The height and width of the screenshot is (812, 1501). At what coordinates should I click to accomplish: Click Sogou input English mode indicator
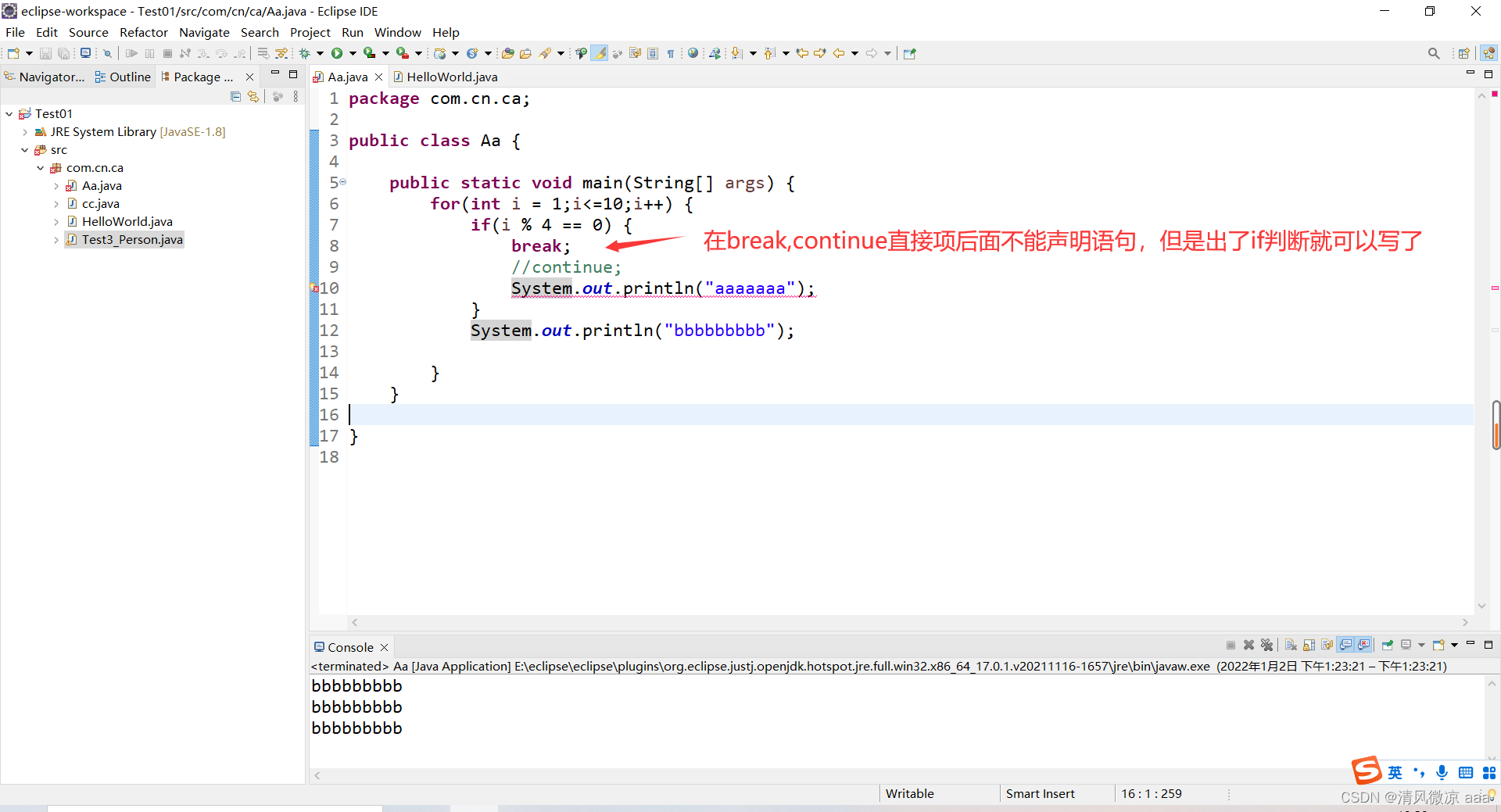pyautogui.click(x=1395, y=773)
